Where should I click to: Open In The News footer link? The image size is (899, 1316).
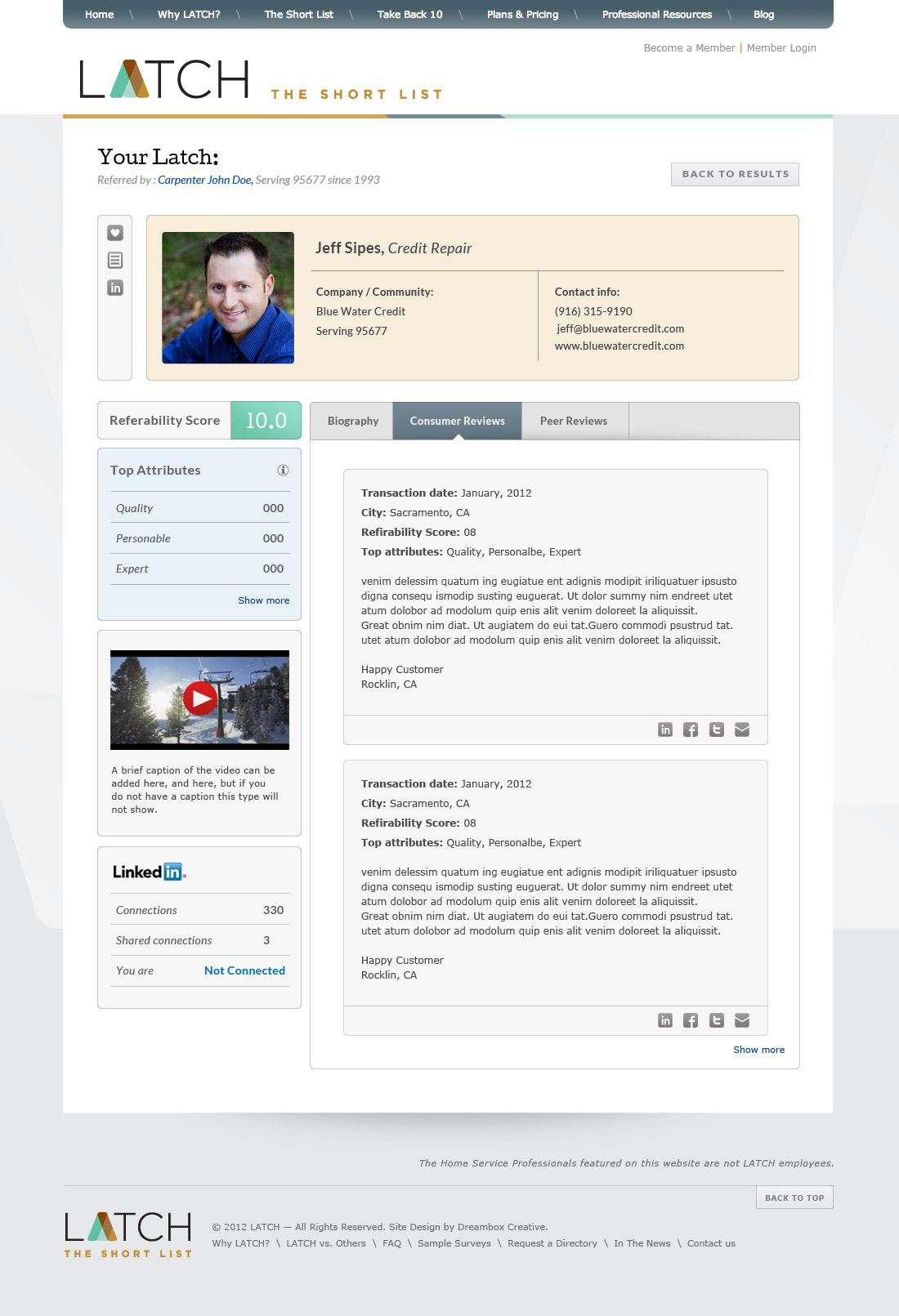click(642, 1243)
